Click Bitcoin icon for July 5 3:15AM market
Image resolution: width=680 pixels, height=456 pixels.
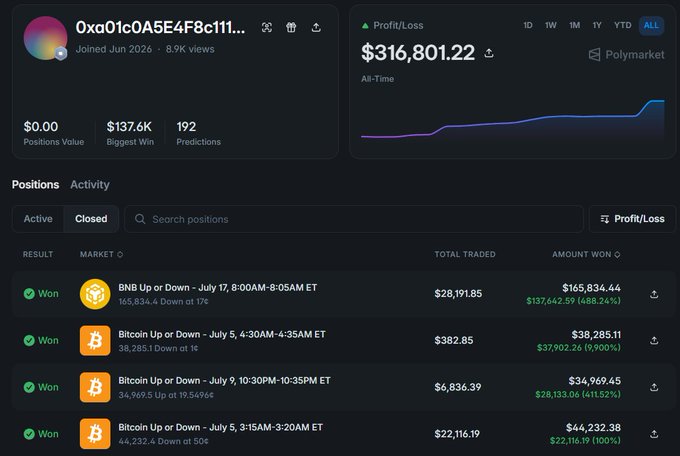[95, 433]
